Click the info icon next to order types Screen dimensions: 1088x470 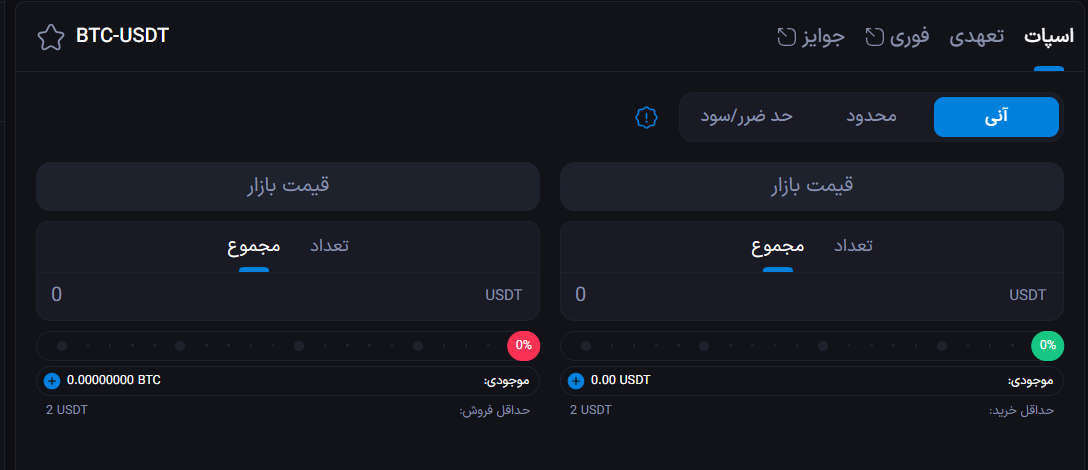pos(647,117)
